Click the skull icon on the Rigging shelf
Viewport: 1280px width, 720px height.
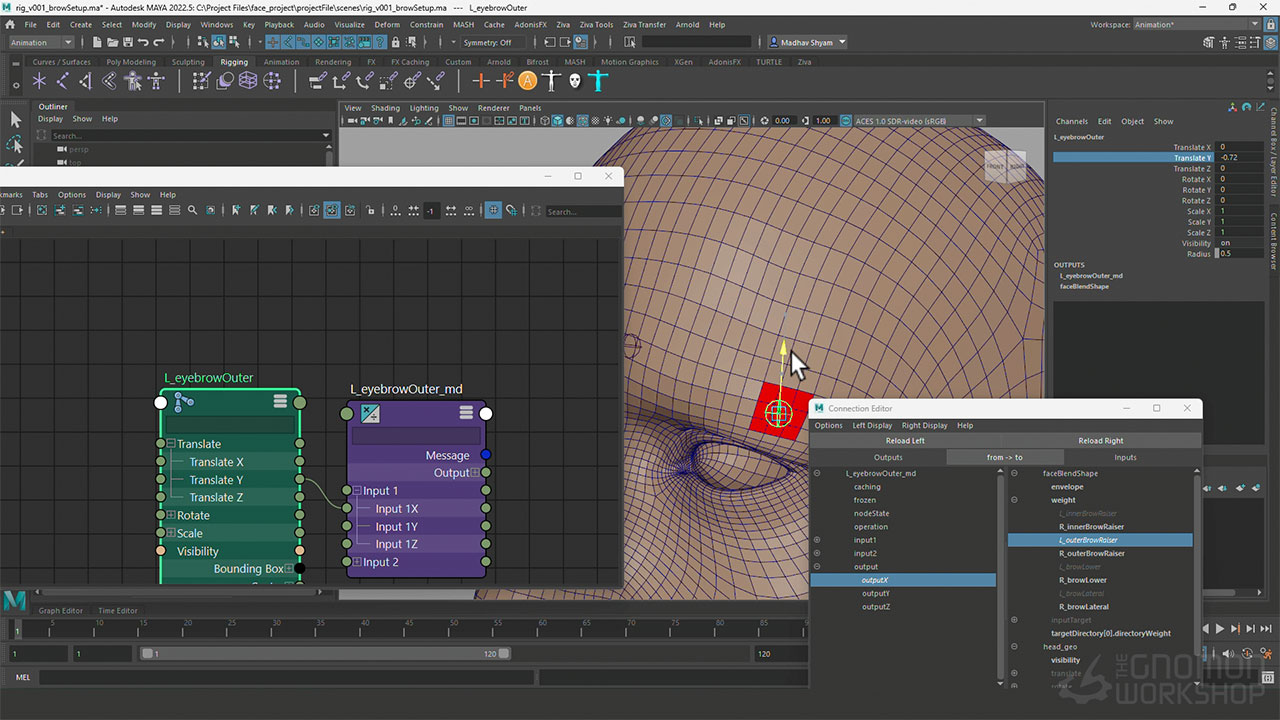pos(575,81)
